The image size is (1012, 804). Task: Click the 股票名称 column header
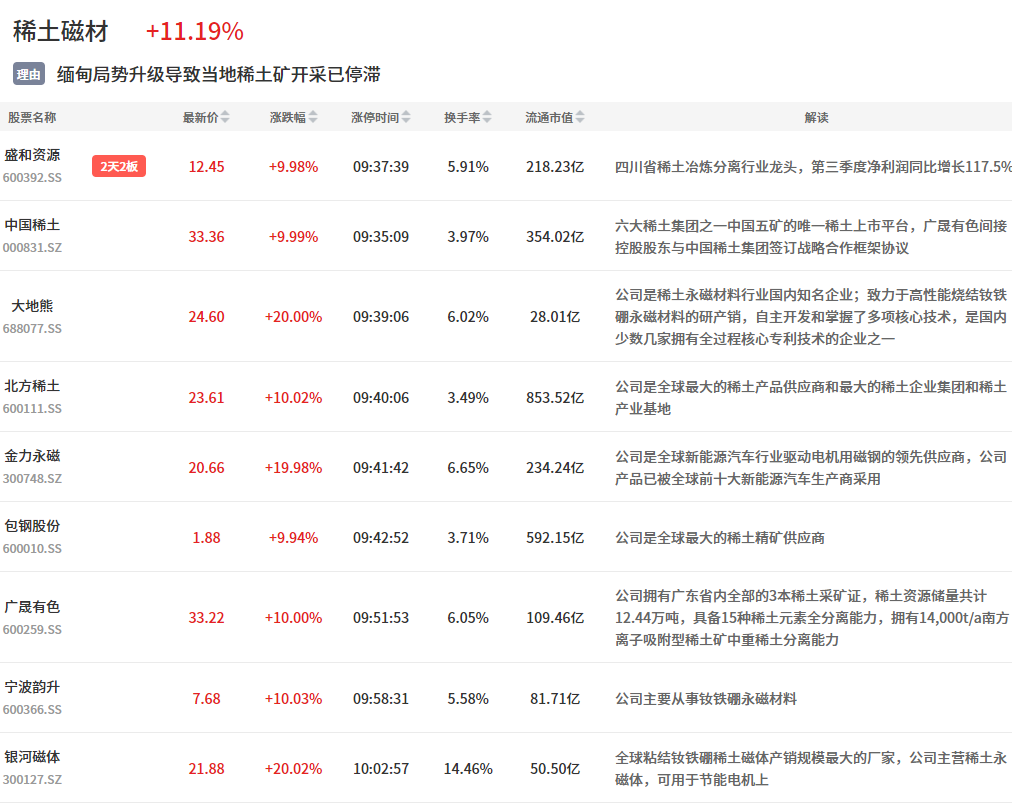pyautogui.click(x=32, y=117)
